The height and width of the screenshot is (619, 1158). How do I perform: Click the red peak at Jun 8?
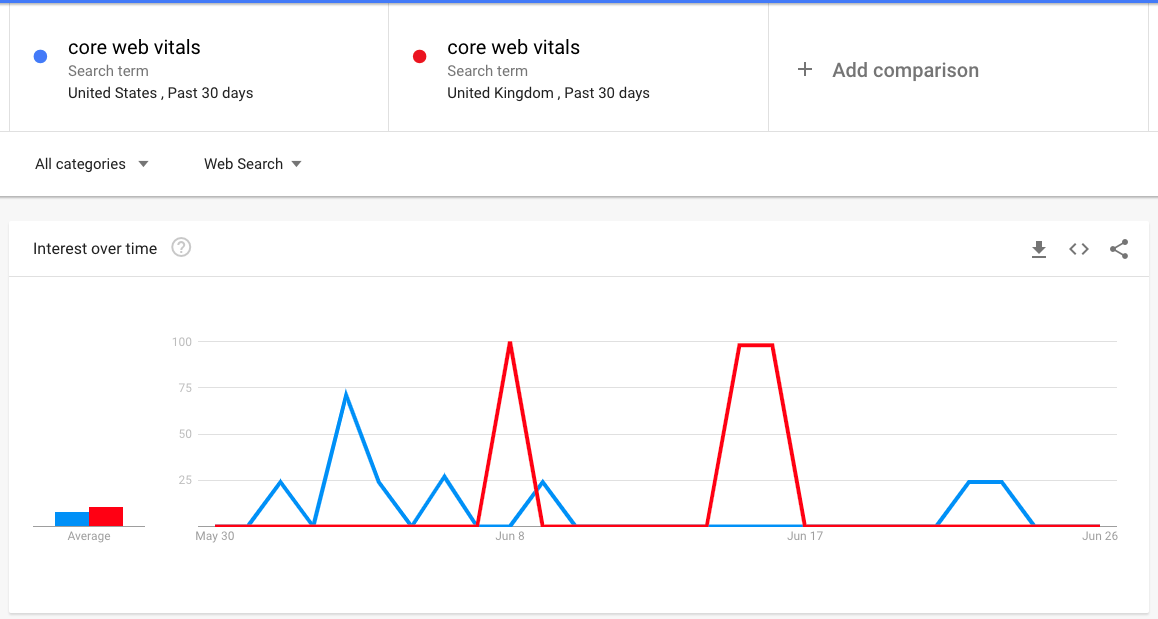(x=510, y=342)
